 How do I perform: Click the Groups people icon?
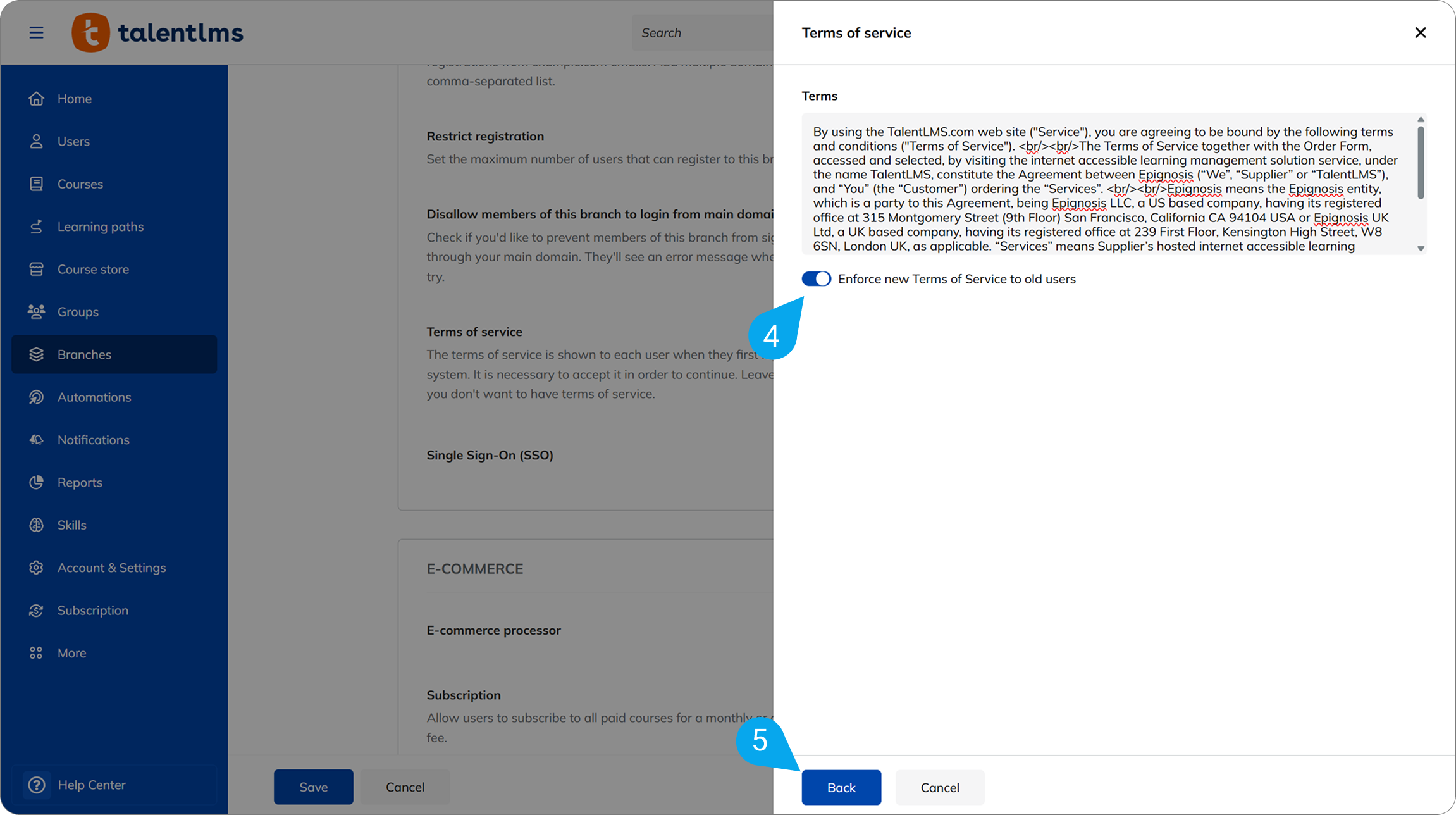[36, 311]
